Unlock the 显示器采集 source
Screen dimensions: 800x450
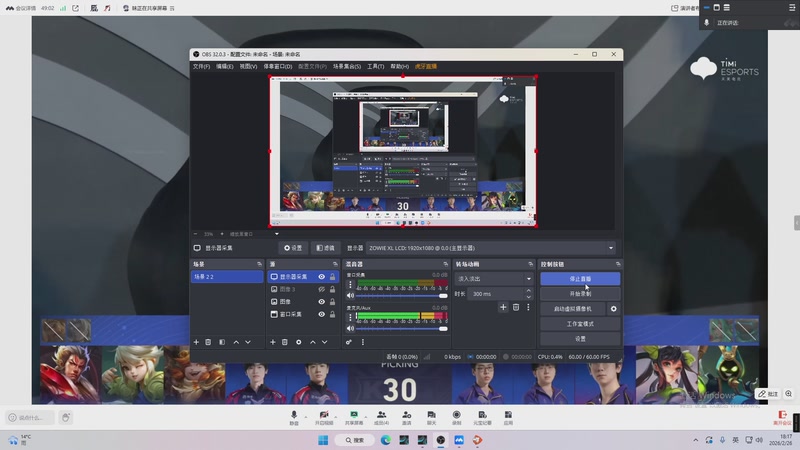(x=333, y=277)
